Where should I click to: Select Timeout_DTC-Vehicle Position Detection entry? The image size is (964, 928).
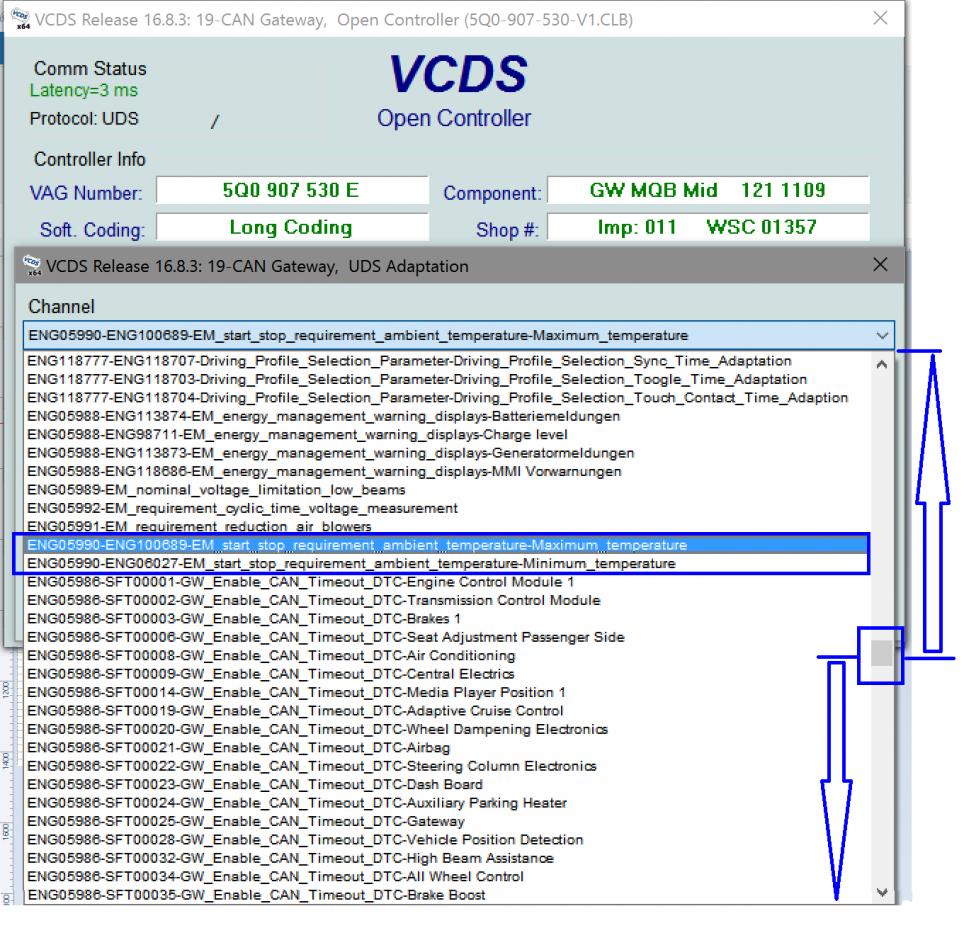(448, 840)
